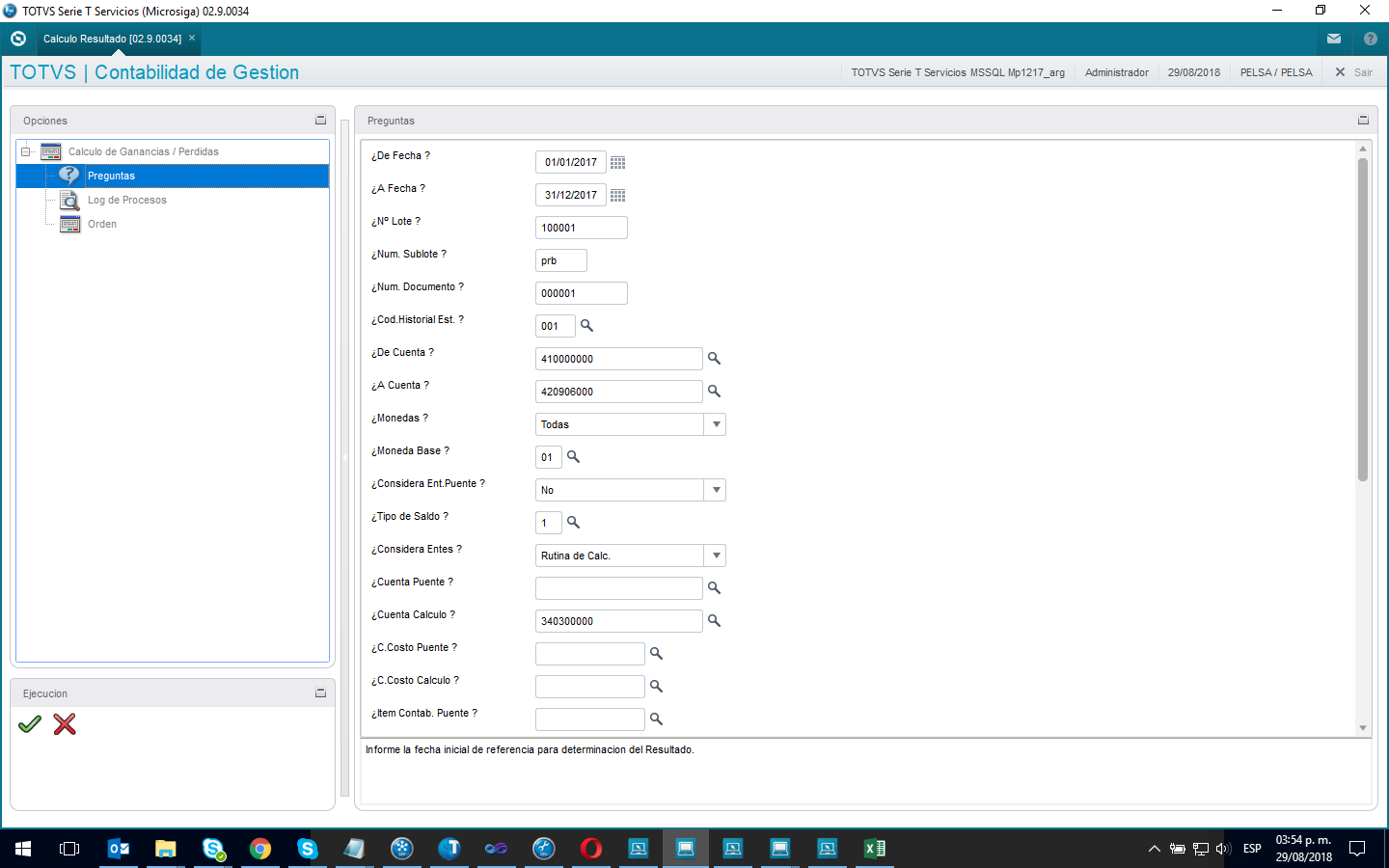
Task: Click A Fecha date field
Action: 571,195
